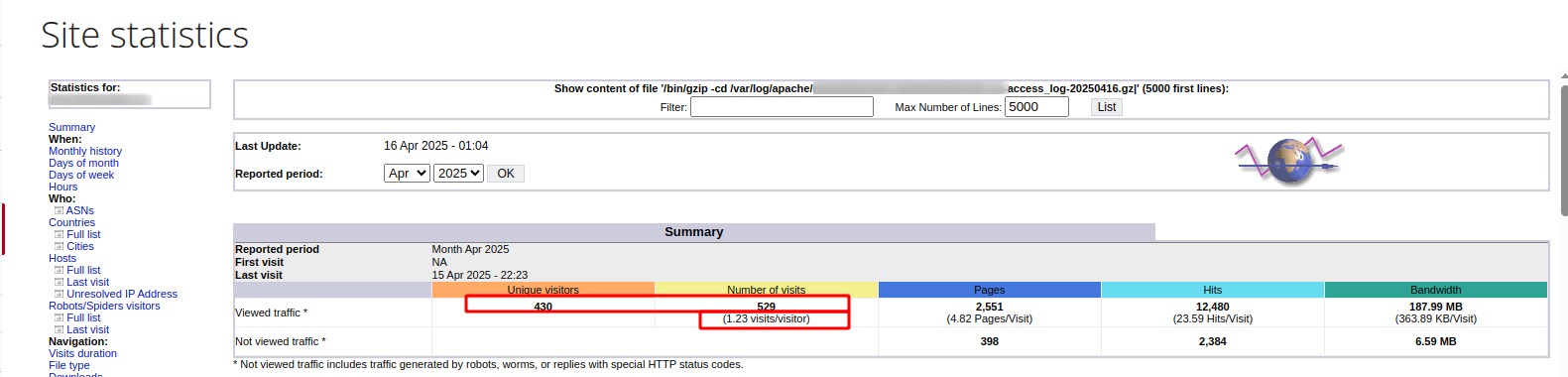Open Full list under Robots/Spiders visitors
Screen dimensions: 1568x377
(x=83, y=317)
